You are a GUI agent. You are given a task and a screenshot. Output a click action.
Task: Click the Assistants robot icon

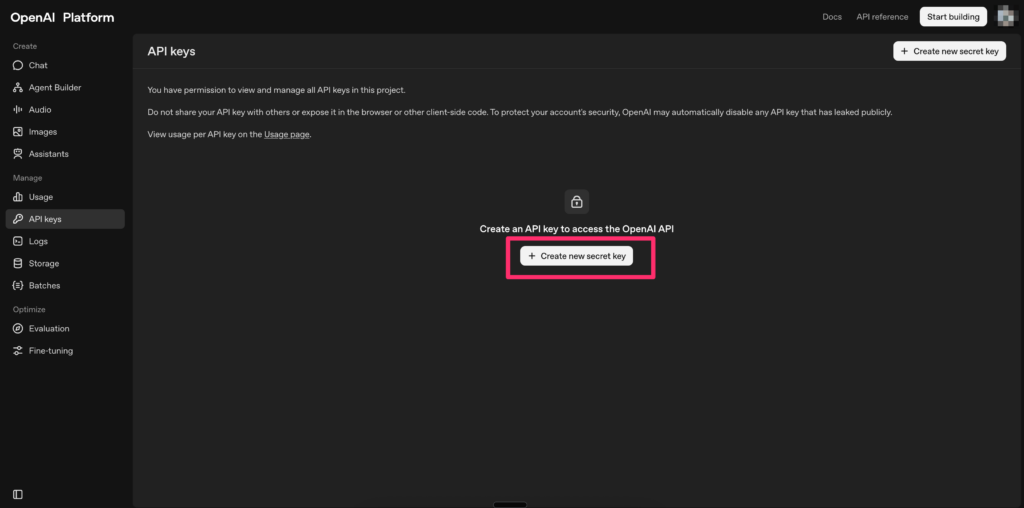(18, 154)
